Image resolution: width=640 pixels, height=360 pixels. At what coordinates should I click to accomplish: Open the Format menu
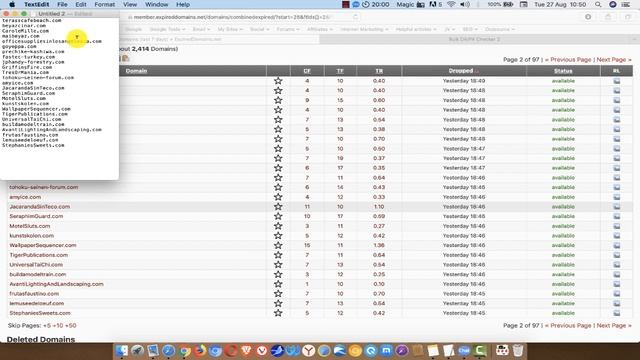coord(104,4)
